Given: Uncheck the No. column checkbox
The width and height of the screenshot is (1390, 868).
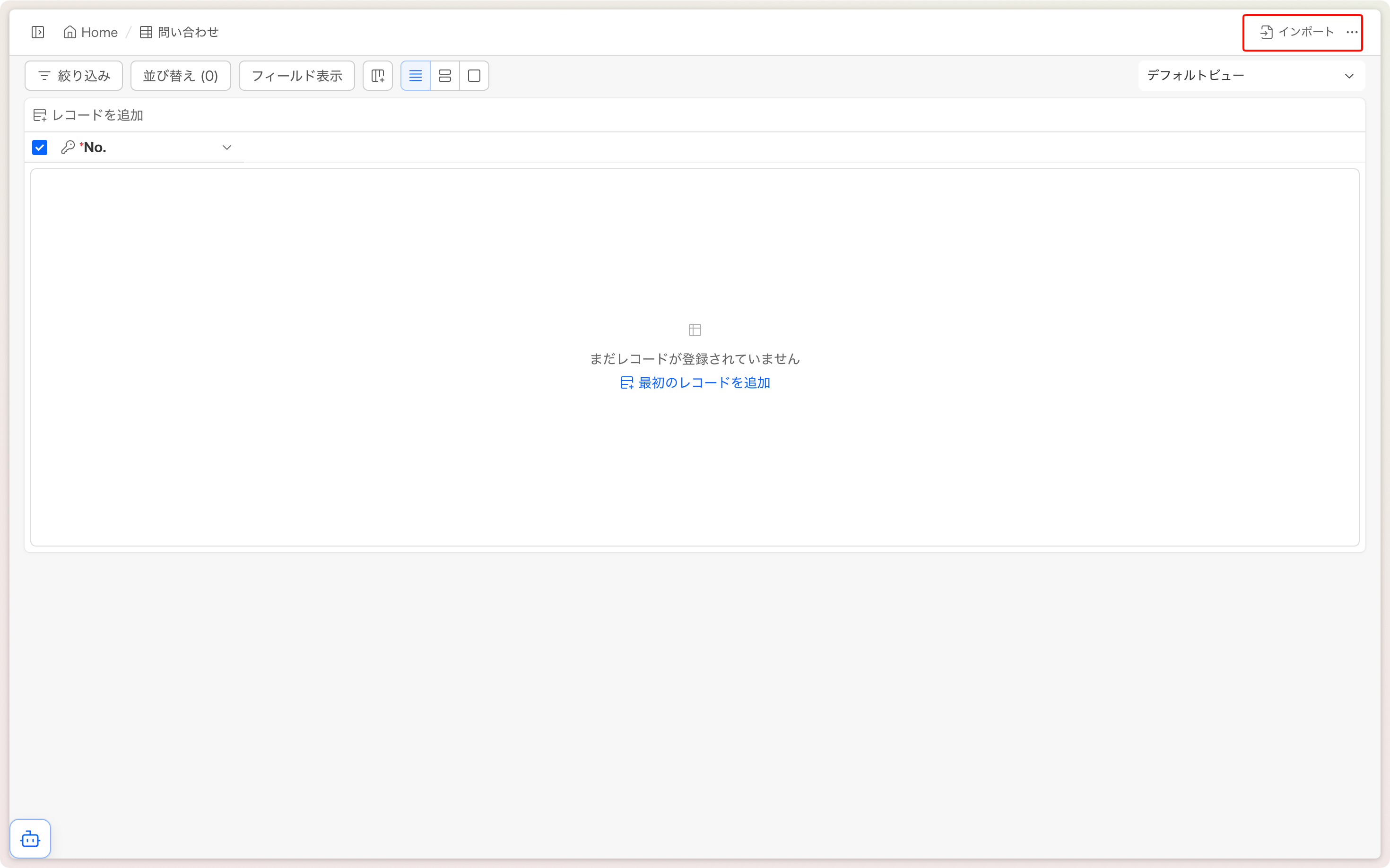Looking at the screenshot, I should click(40, 148).
